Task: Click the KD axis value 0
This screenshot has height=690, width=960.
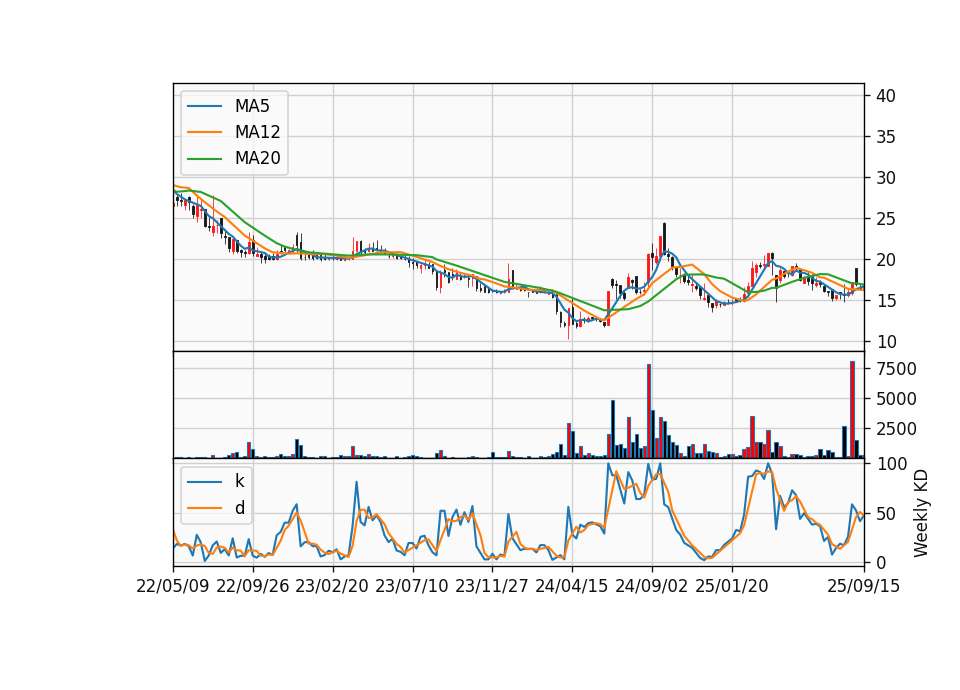Action: (881, 563)
